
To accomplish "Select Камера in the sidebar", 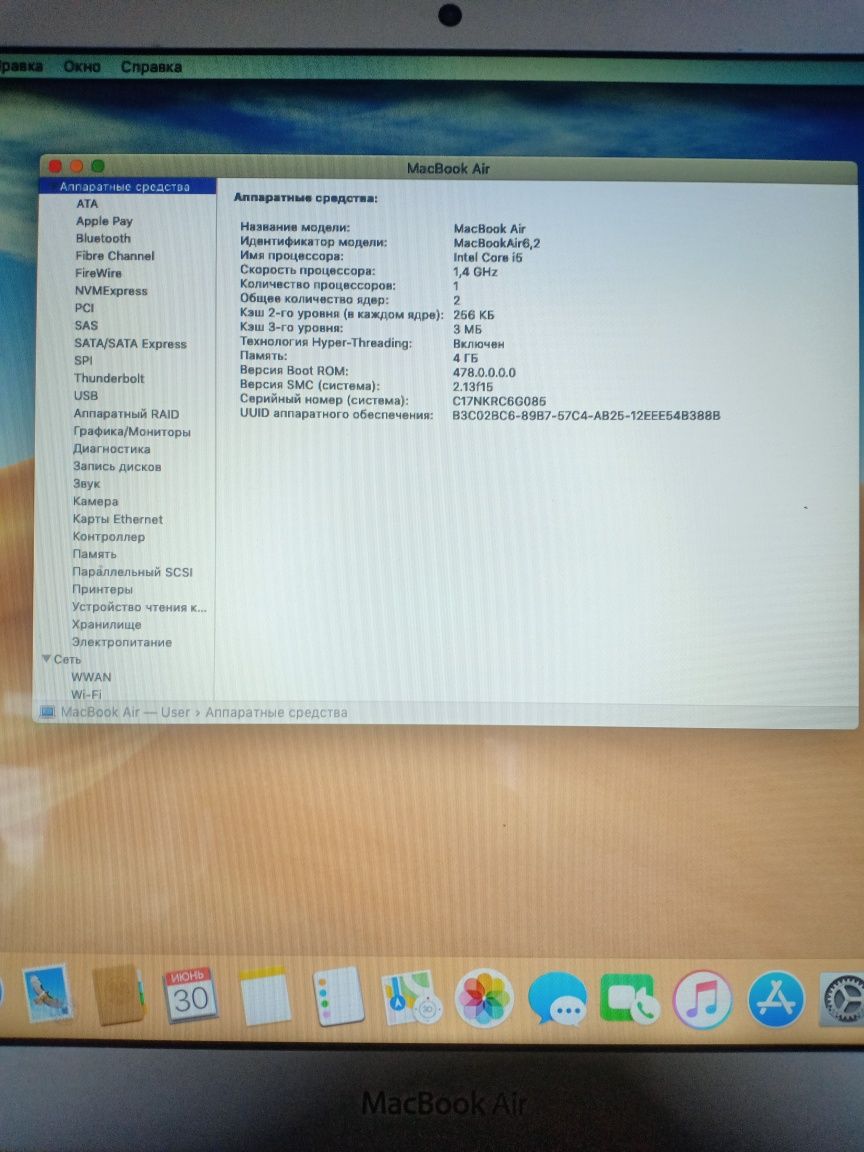I will click(96, 501).
